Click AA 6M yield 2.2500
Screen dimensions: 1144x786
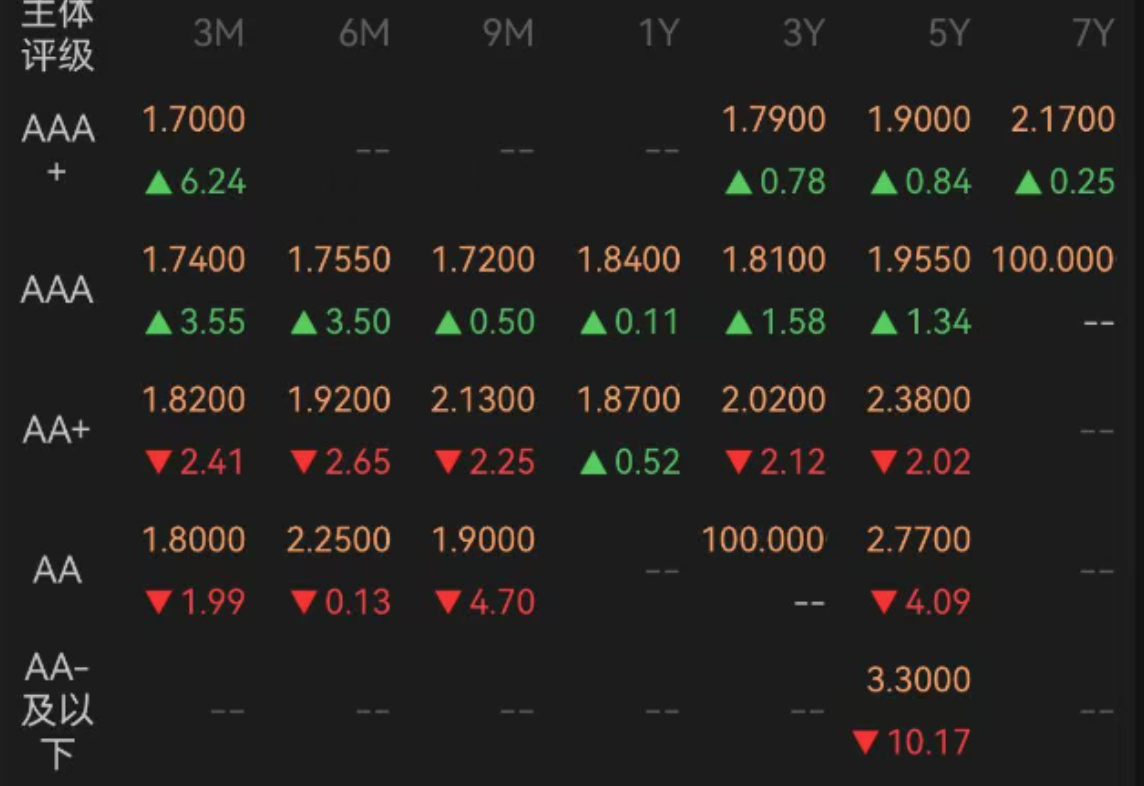click(x=339, y=540)
